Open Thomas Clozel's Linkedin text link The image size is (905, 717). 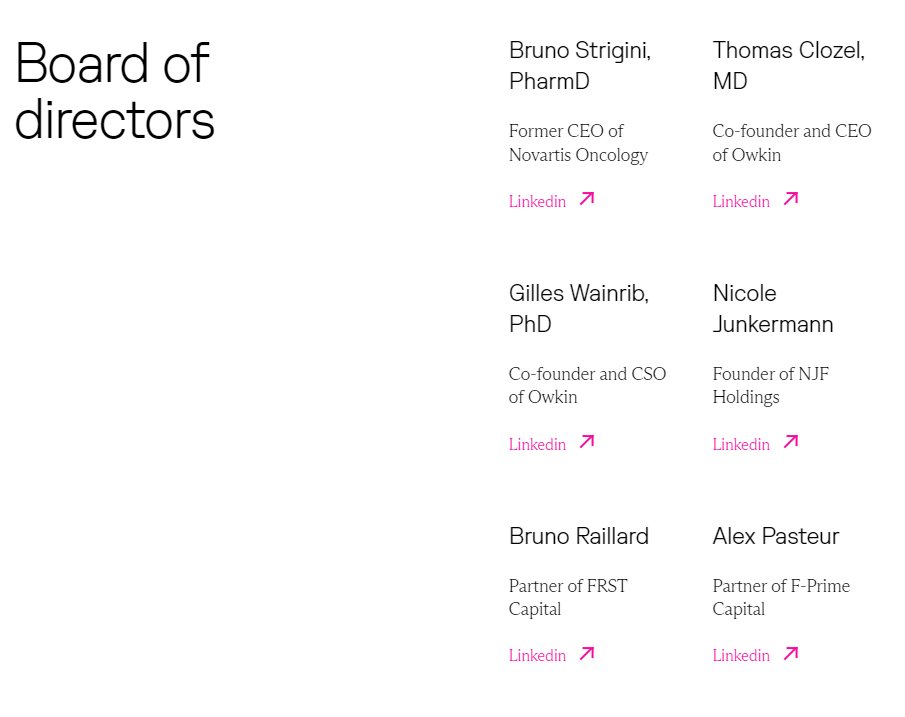click(x=741, y=202)
